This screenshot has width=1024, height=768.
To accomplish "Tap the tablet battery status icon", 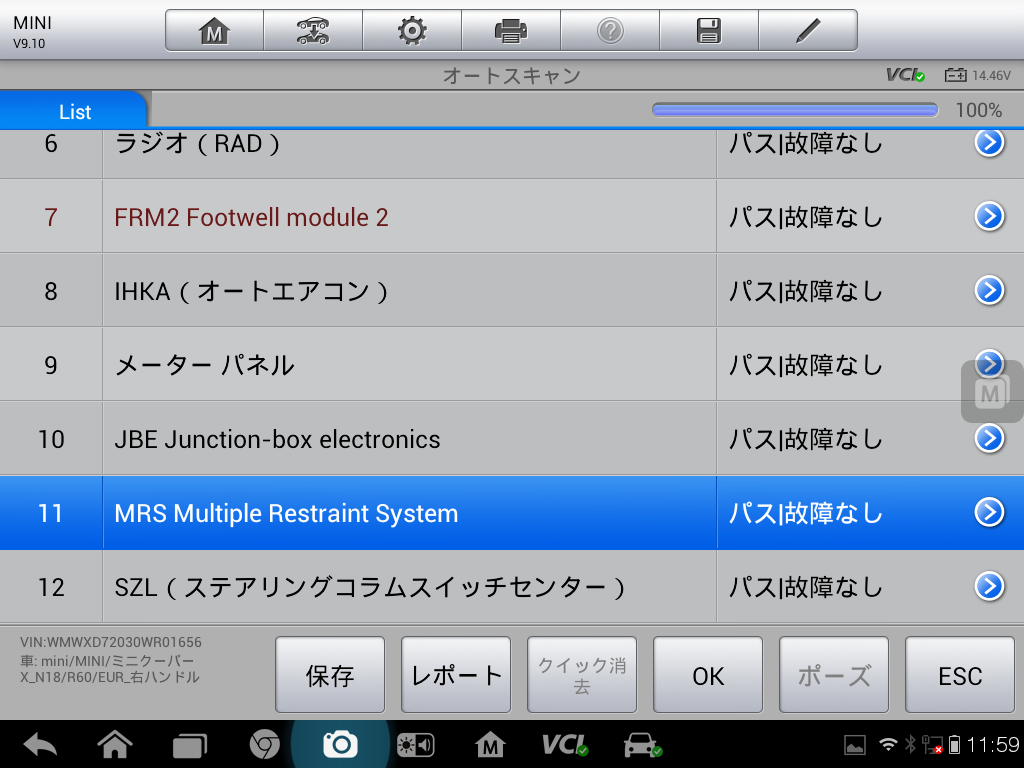I will [x=954, y=744].
